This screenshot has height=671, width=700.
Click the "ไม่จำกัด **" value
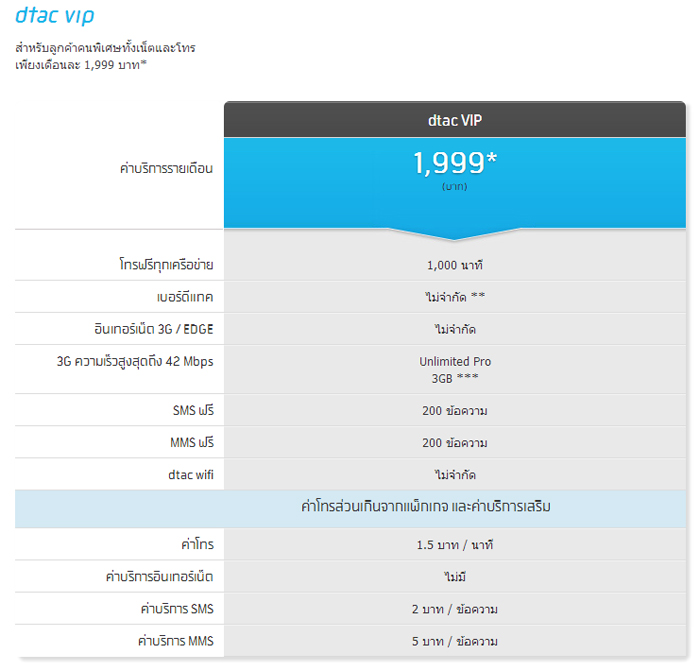click(455, 297)
